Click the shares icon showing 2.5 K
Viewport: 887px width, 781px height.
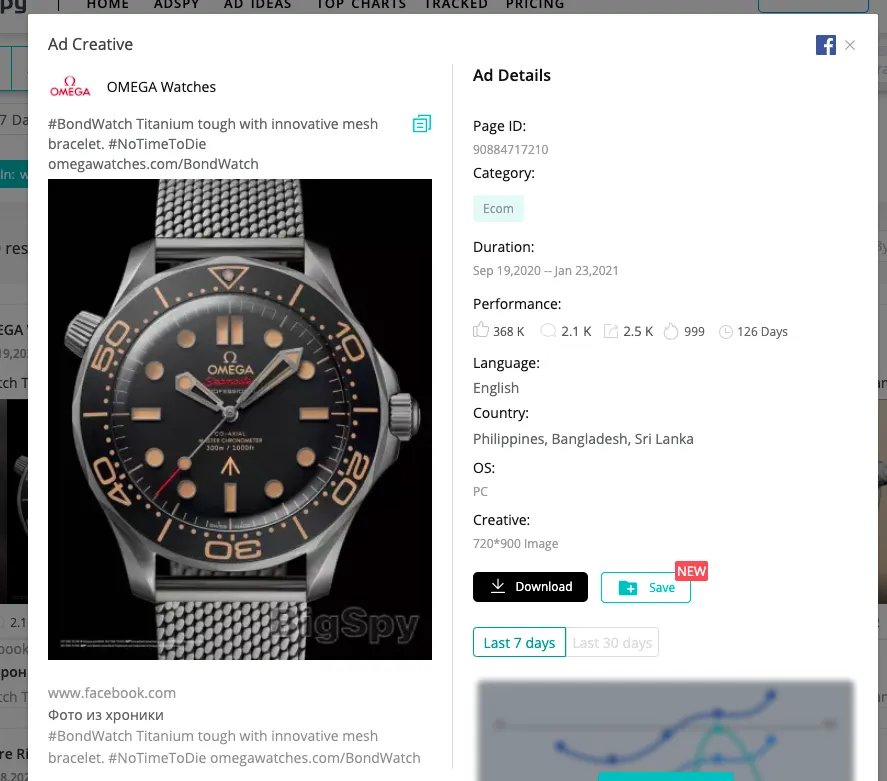(x=610, y=330)
